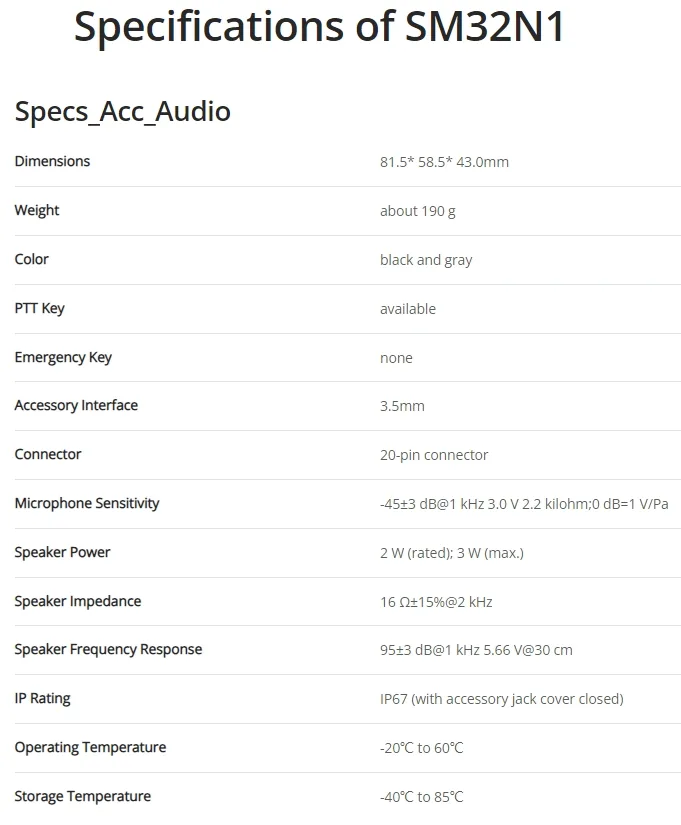Click the Dimensions label
Viewport: 681px width, 825px height.
[x=52, y=161]
